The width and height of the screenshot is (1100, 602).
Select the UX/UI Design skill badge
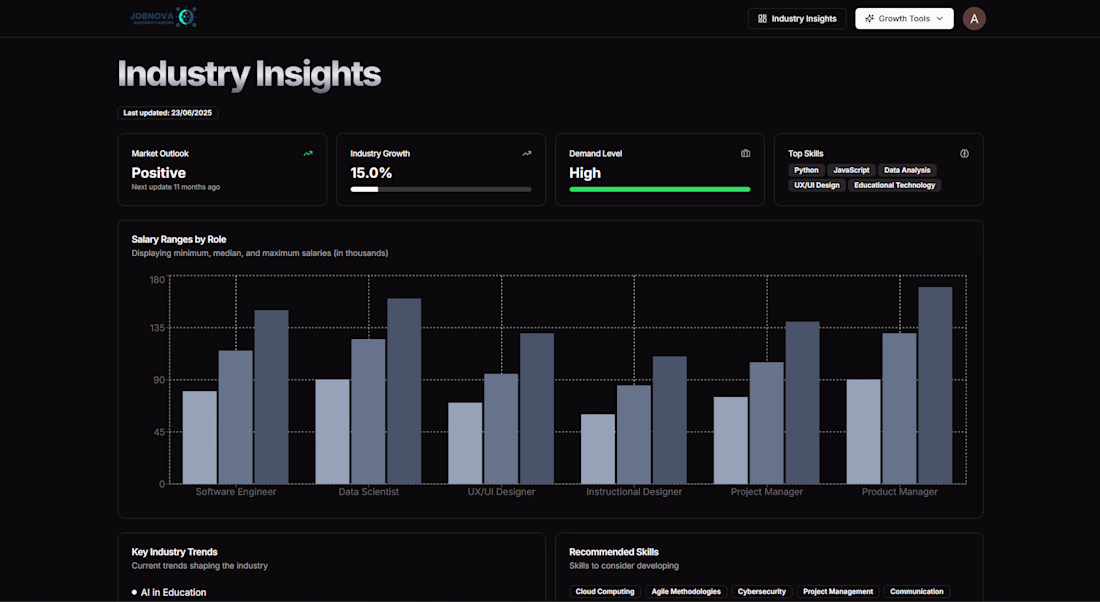[817, 185]
